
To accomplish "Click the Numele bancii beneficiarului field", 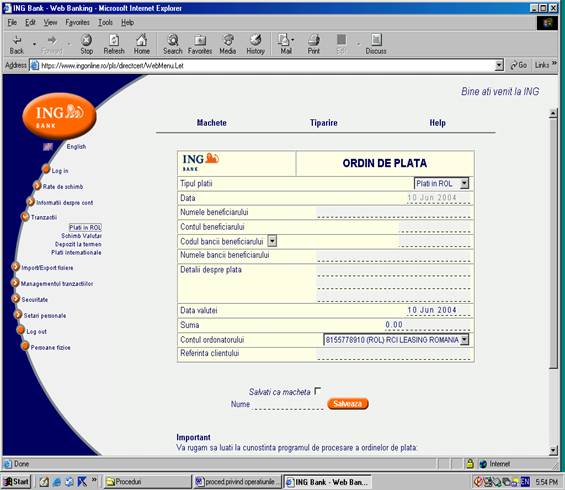I will pos(393,255).
